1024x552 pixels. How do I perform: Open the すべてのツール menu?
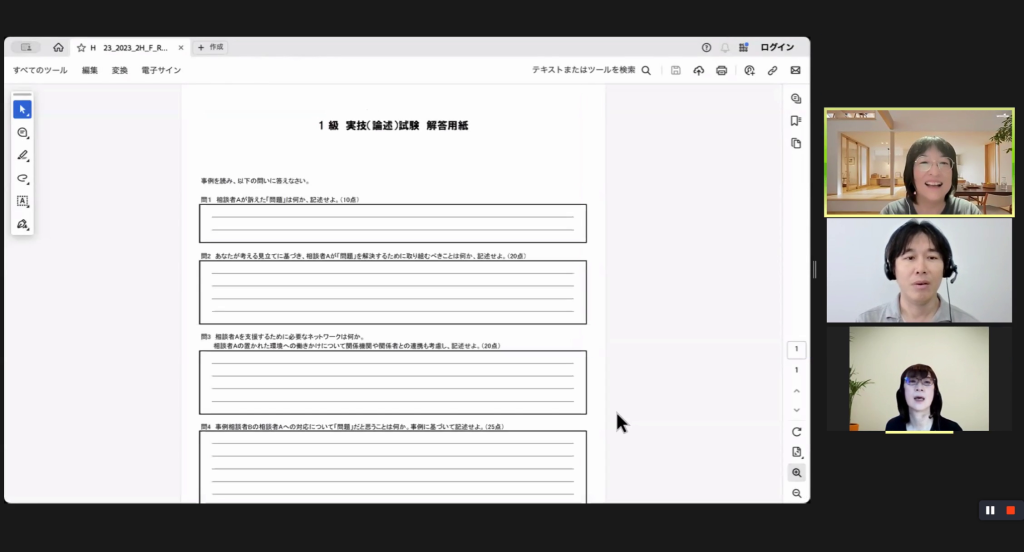[x=40, y=71]
